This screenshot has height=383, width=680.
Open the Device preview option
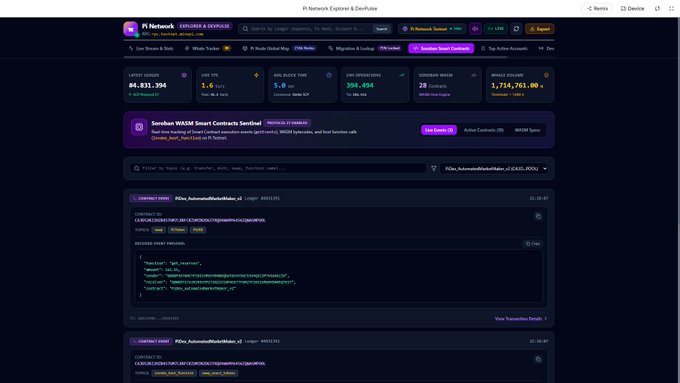632,8
